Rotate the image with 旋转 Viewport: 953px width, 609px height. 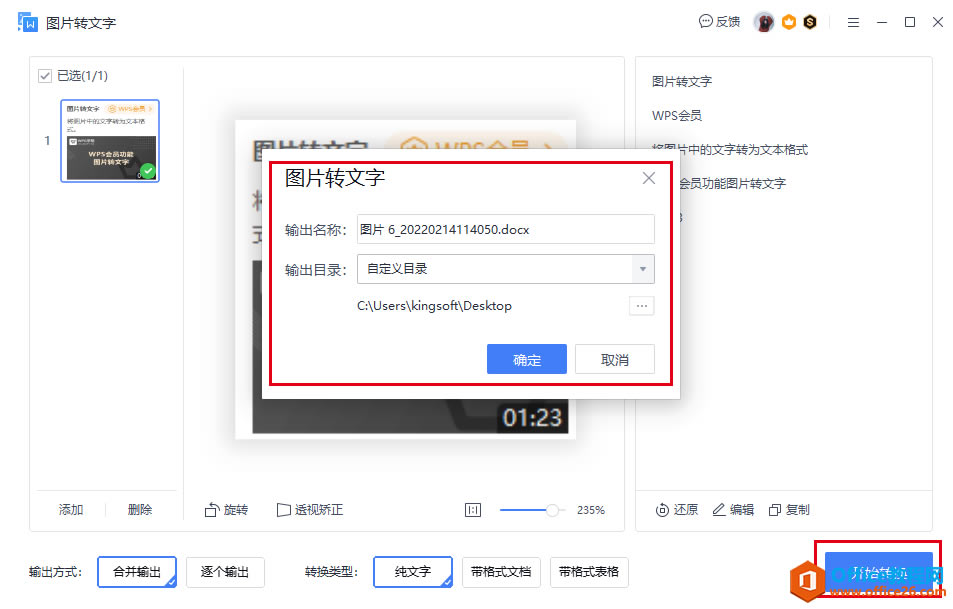point(226,510)
